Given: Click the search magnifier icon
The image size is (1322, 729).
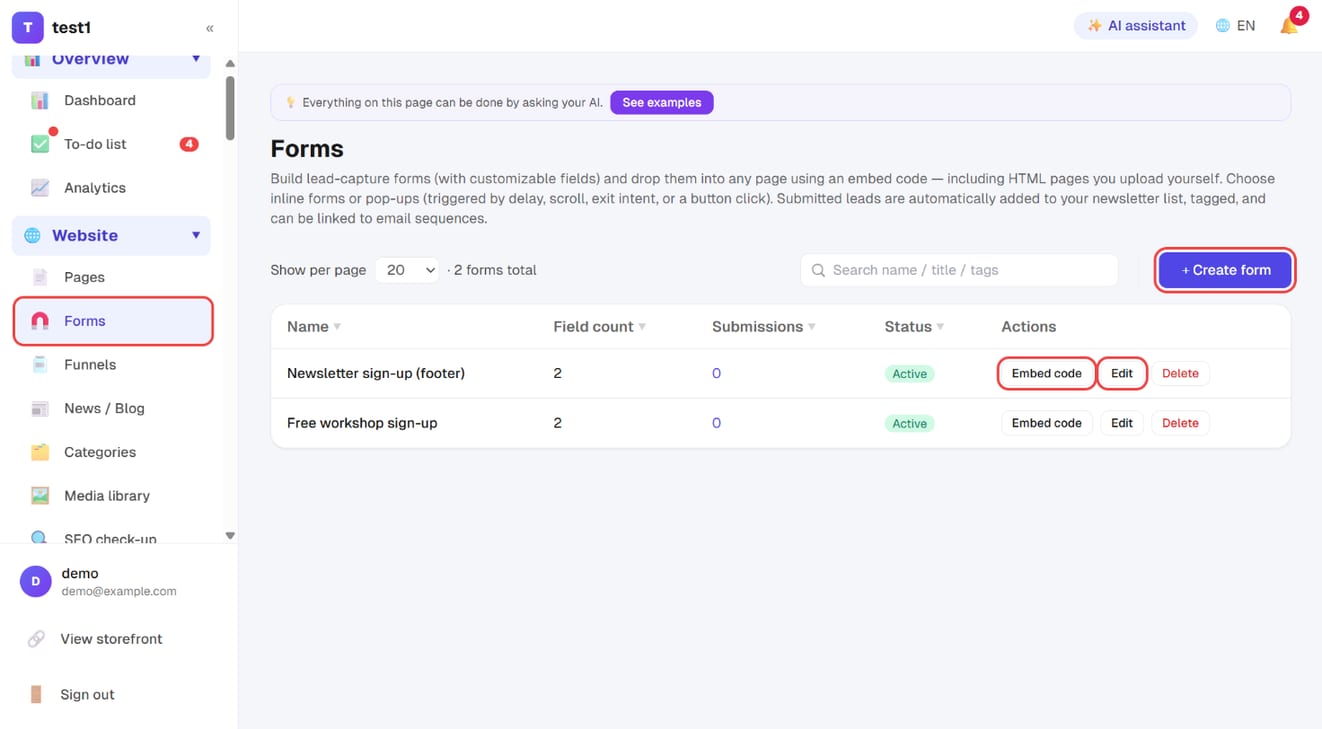Looking at the screenshot, I should point(818,270).
